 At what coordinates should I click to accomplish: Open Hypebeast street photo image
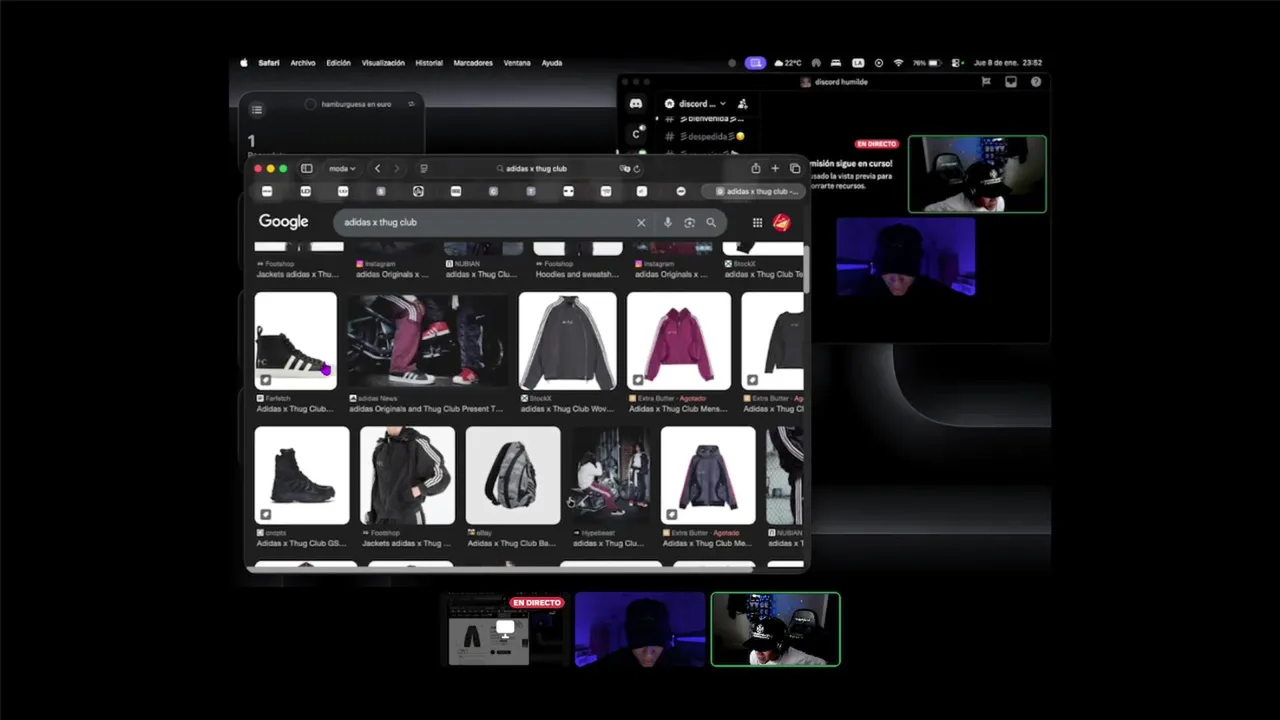[611, 475]
